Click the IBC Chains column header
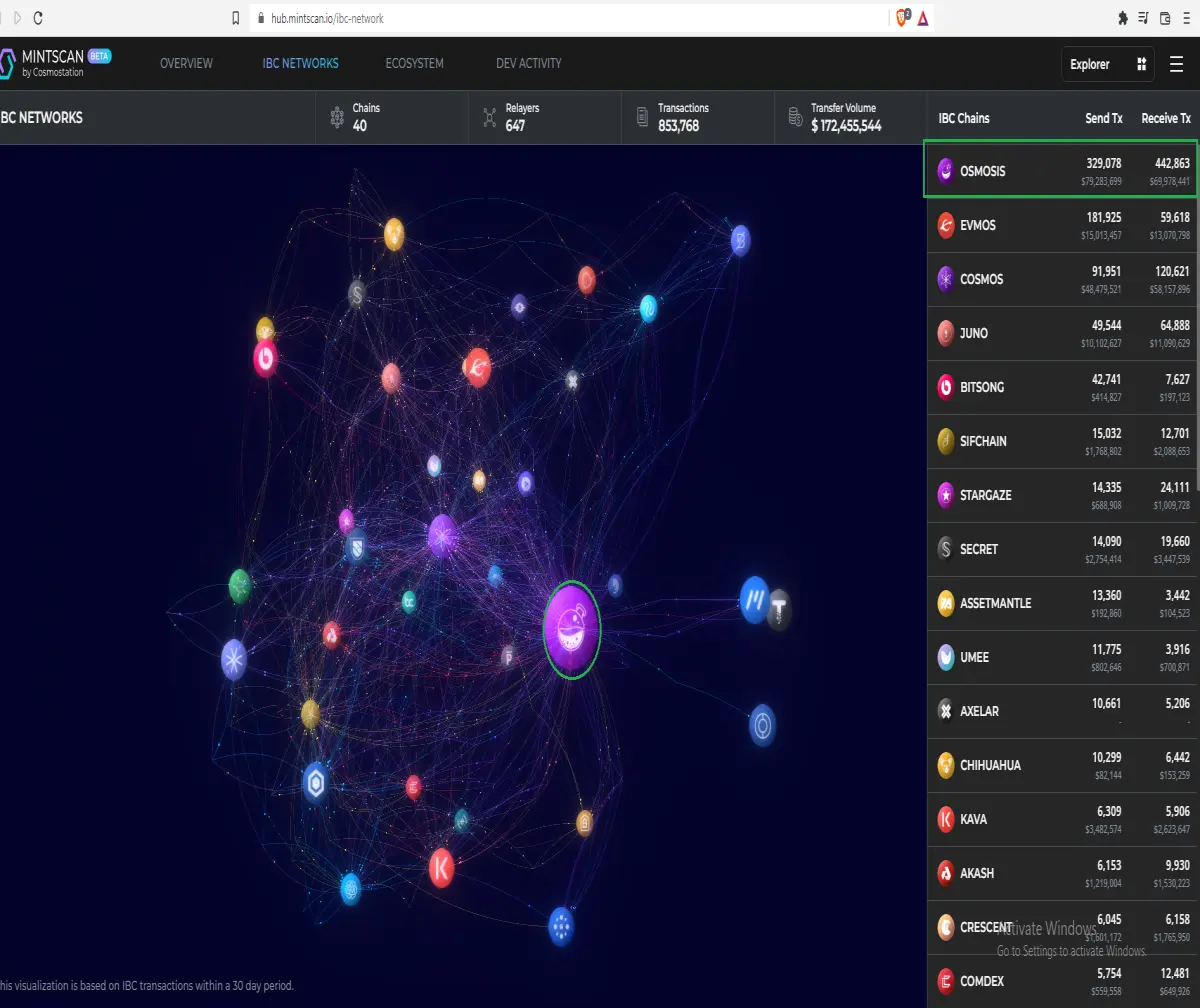This screenshot has width=1200, height=1008. (964, 118)
